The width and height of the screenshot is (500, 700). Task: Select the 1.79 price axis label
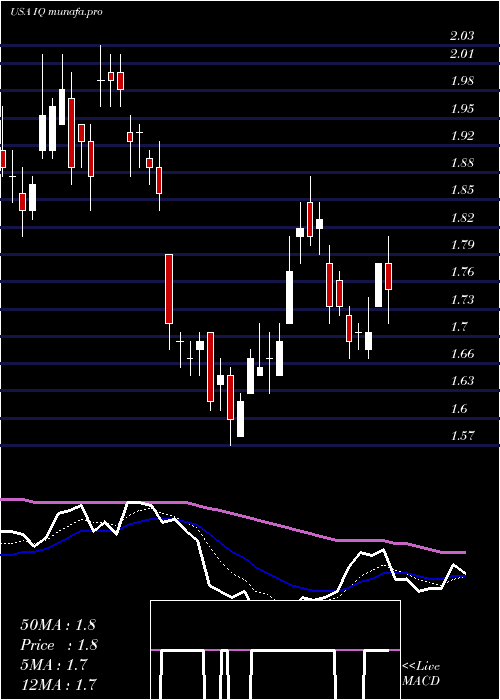coord(462,245)
